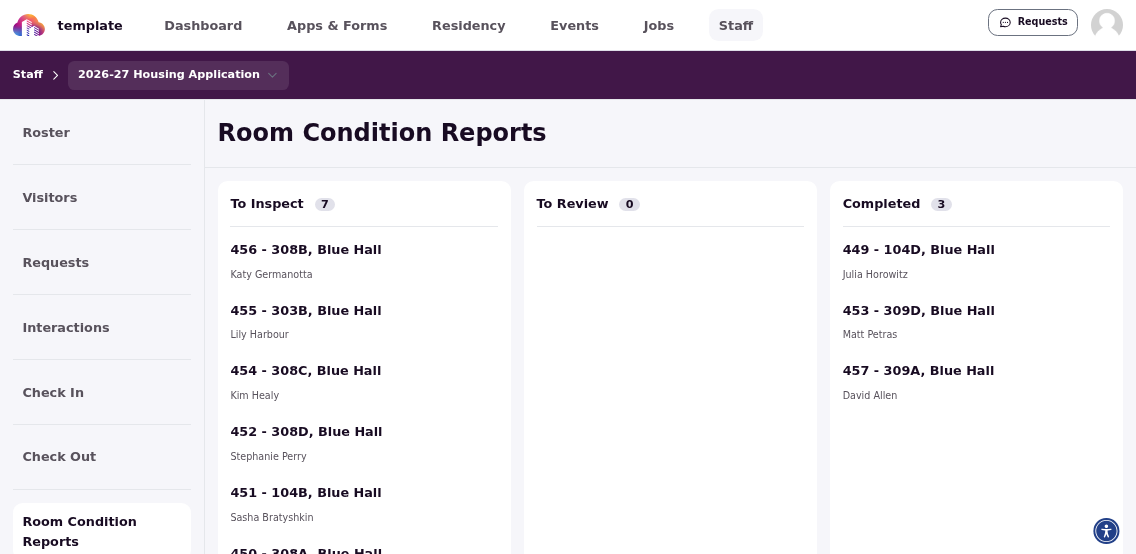Open the Requests button in header
The width and height of the screenshot is (1136, 554).
1032,22
